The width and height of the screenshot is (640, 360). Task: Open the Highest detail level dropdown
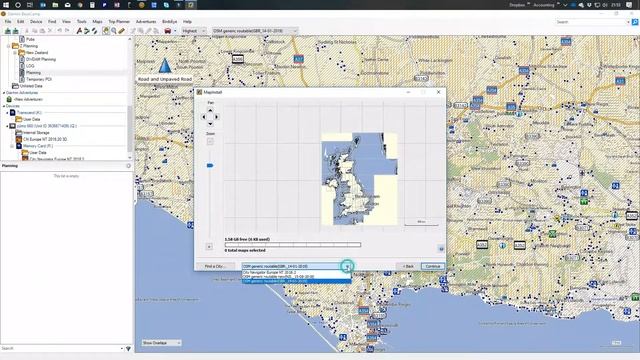tap(194, 31)
